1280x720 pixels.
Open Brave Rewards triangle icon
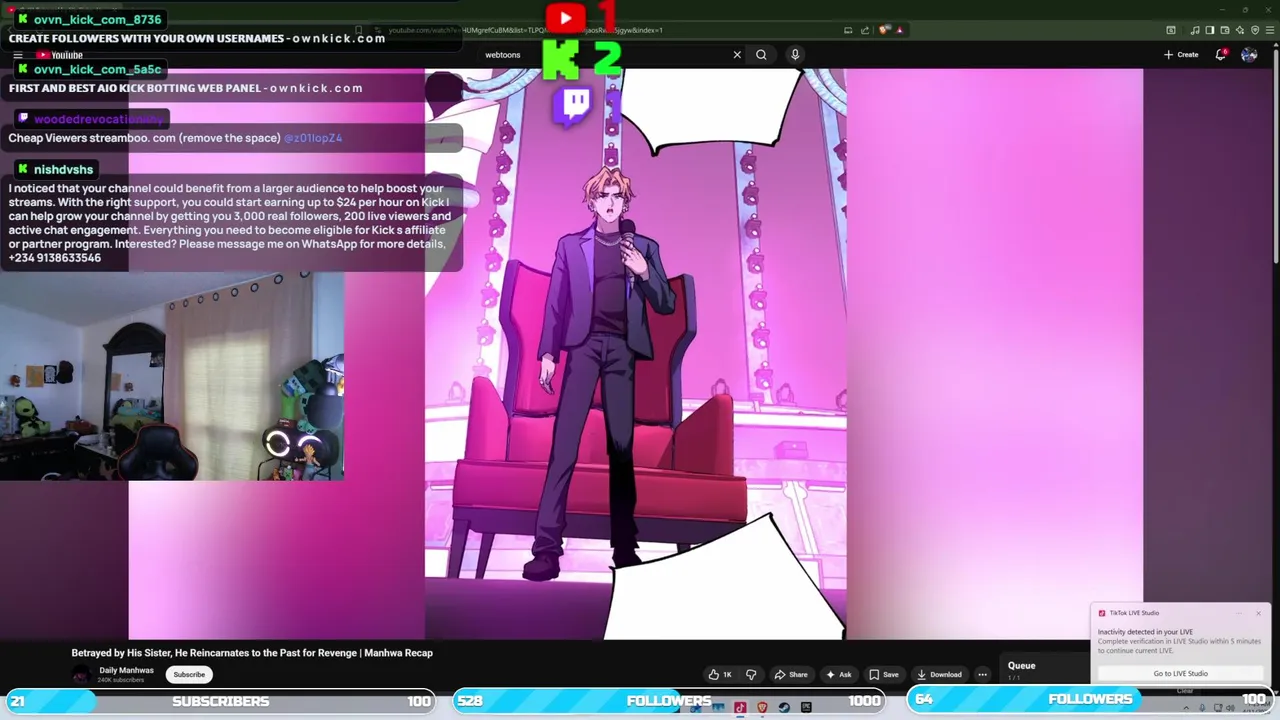(x=900, y=30)
